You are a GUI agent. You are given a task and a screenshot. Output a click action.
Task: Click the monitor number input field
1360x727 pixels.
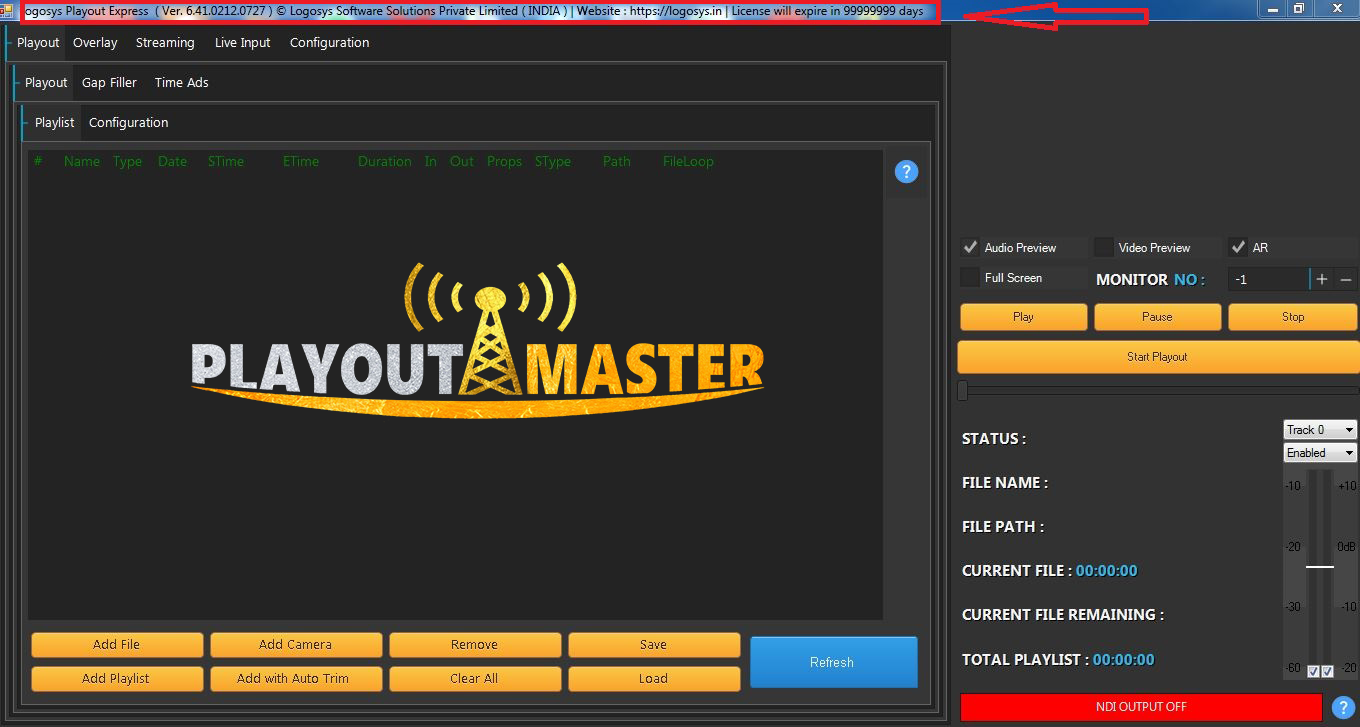tap(1269, 280)
